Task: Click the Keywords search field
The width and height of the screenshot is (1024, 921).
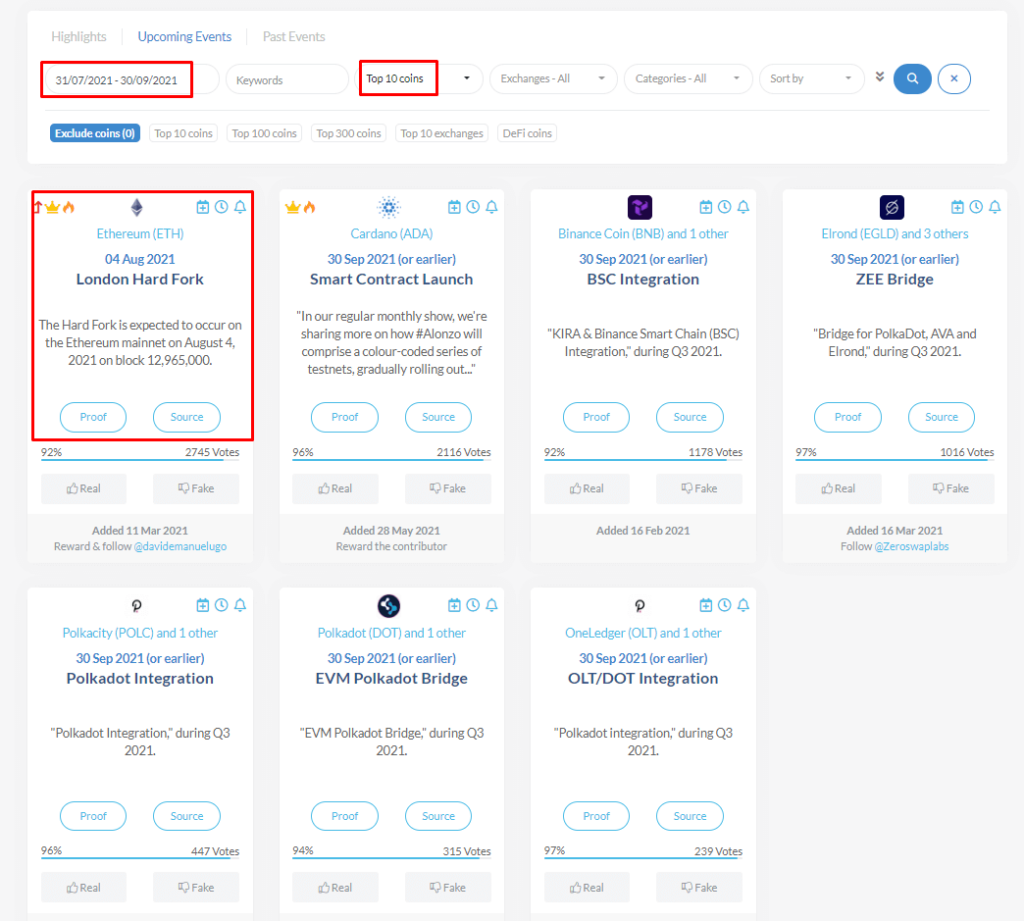Action: 287,80
